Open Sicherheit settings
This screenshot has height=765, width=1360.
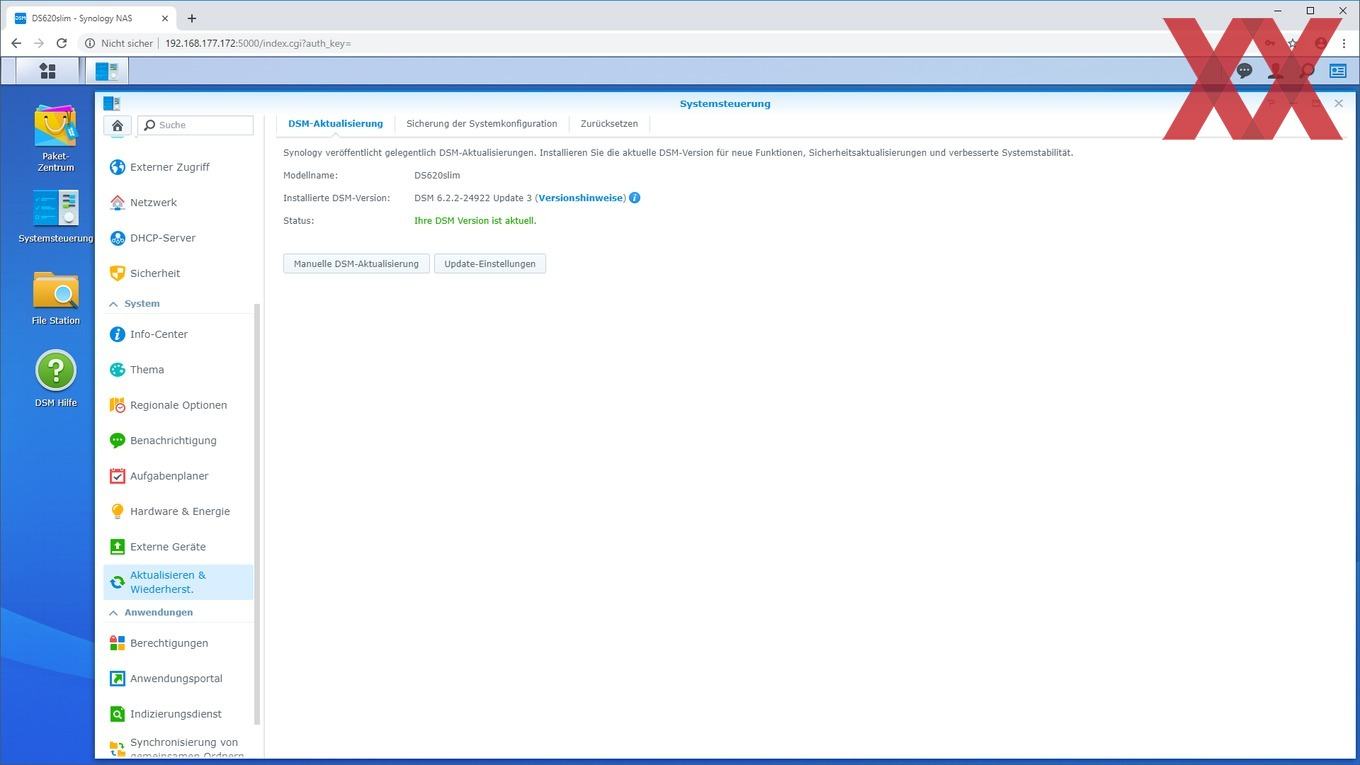[x=178, y=273]
